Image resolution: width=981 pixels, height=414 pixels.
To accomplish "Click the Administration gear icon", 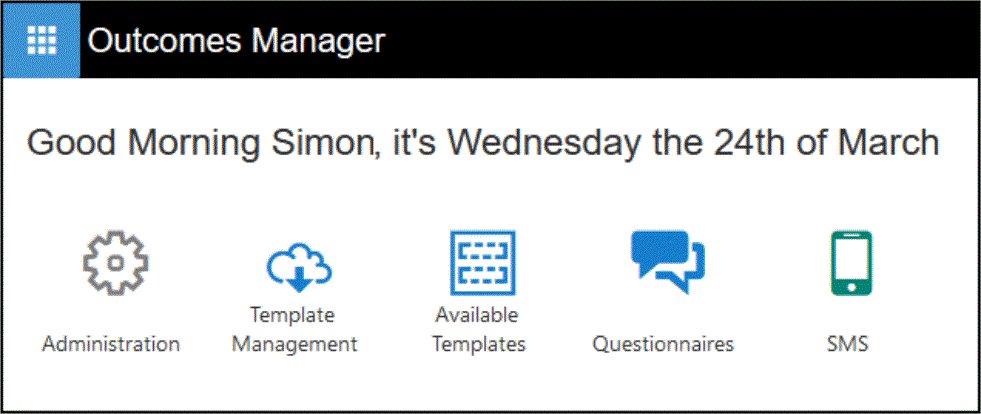I will (114, 262).
